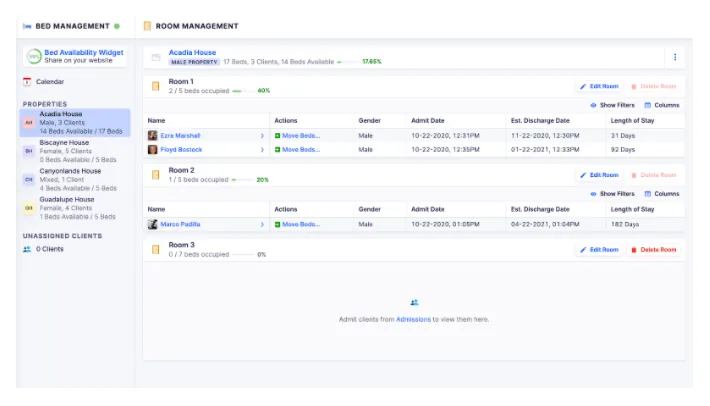Click the Bed Management bed icon

27,26
